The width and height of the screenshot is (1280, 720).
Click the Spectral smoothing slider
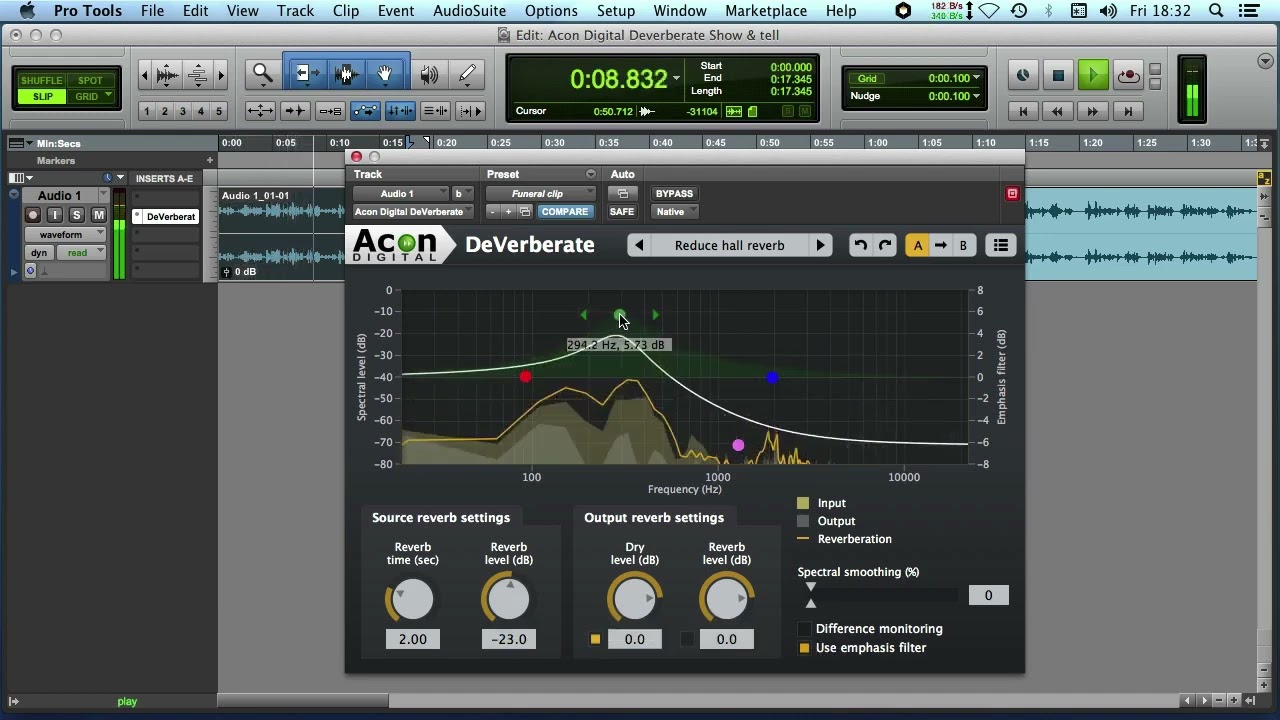[x=880, y=595]
